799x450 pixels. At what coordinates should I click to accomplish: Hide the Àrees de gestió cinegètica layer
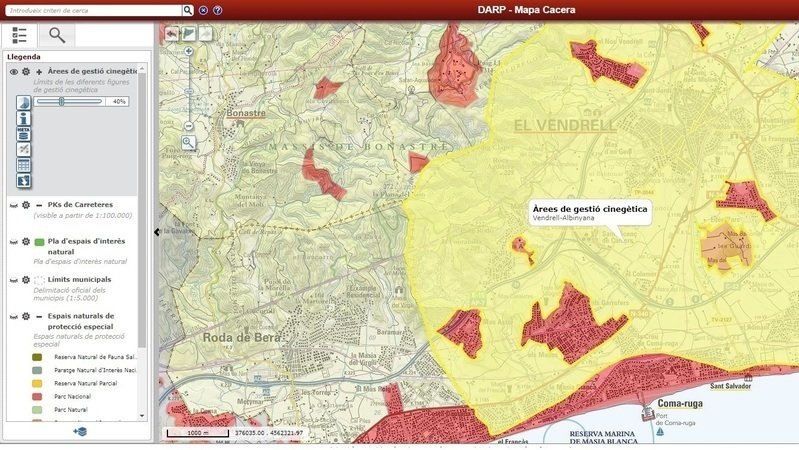pyautogui.click(x=14, y=72)
